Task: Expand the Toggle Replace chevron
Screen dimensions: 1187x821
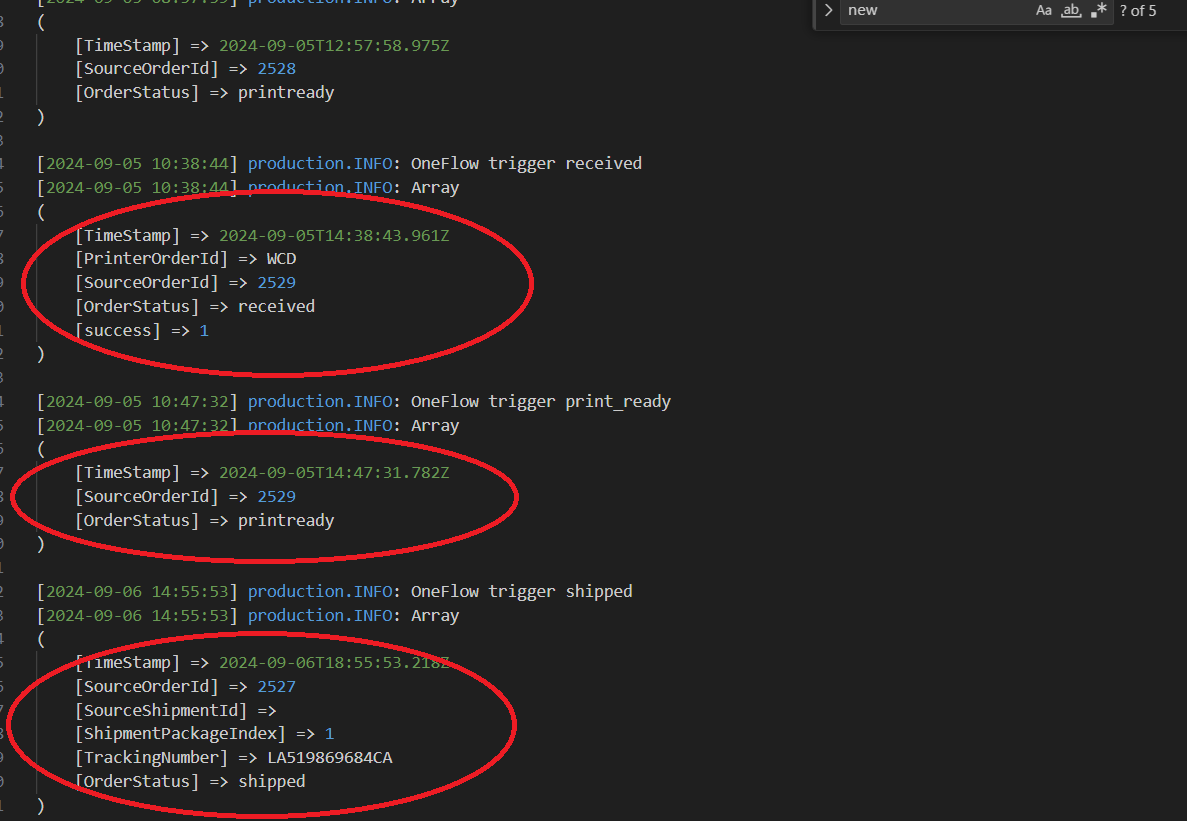Action: (x=828, y=11)
